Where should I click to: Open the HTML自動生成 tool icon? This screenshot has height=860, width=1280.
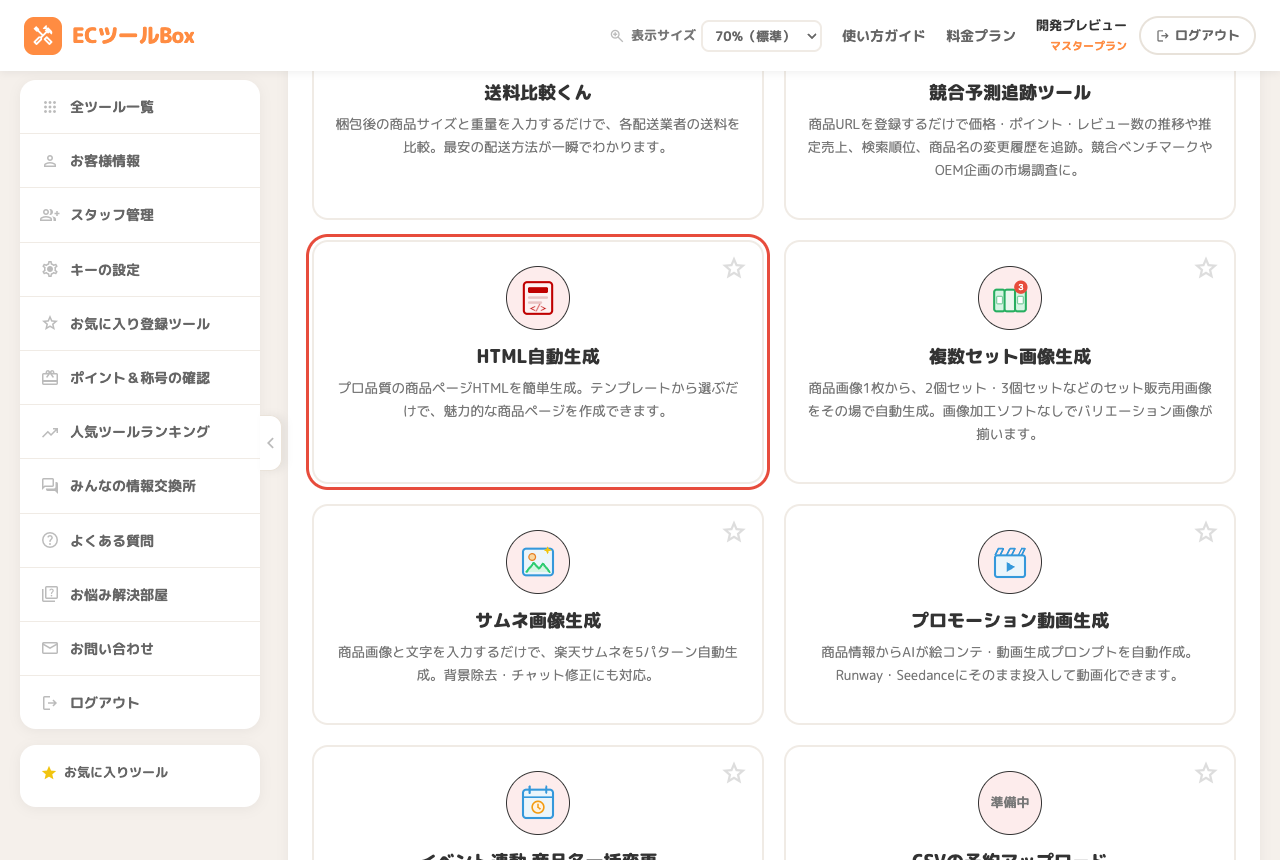(x=538, y=298)
